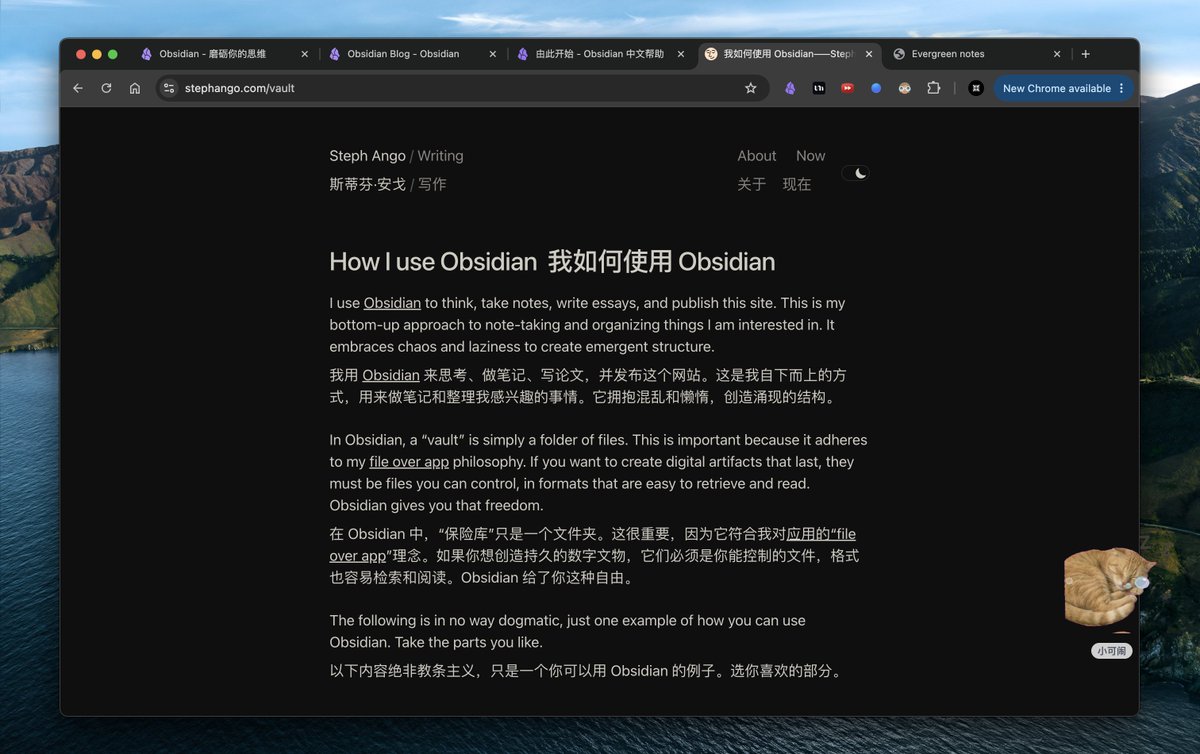Close the active '我如何使用 Obsidian' tab
Screen dimensions: 1200x754
[869, 54]
